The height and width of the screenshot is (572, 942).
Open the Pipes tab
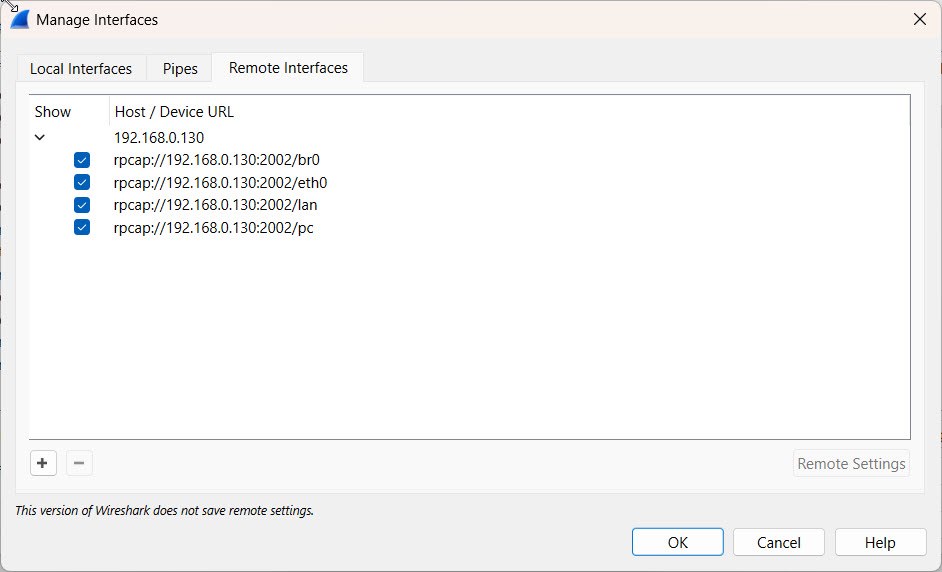(180, 68)
